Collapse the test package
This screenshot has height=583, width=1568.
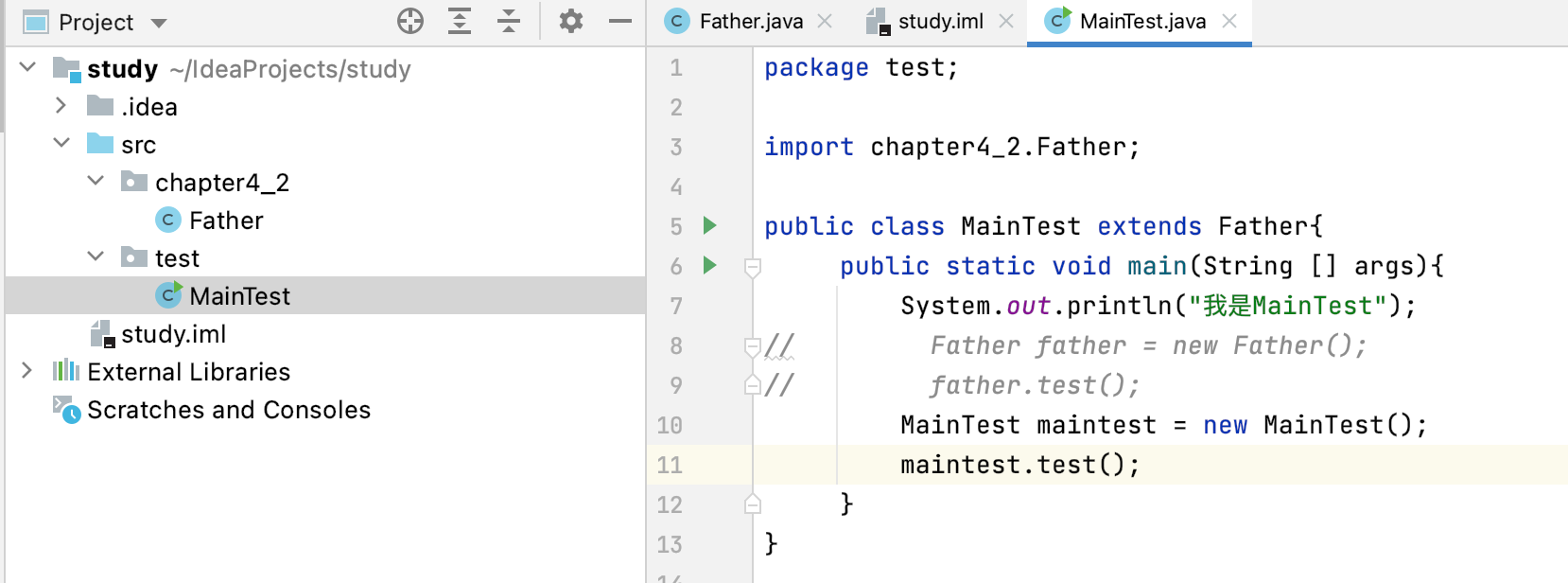pyautogui.click(x=96, y=256)
